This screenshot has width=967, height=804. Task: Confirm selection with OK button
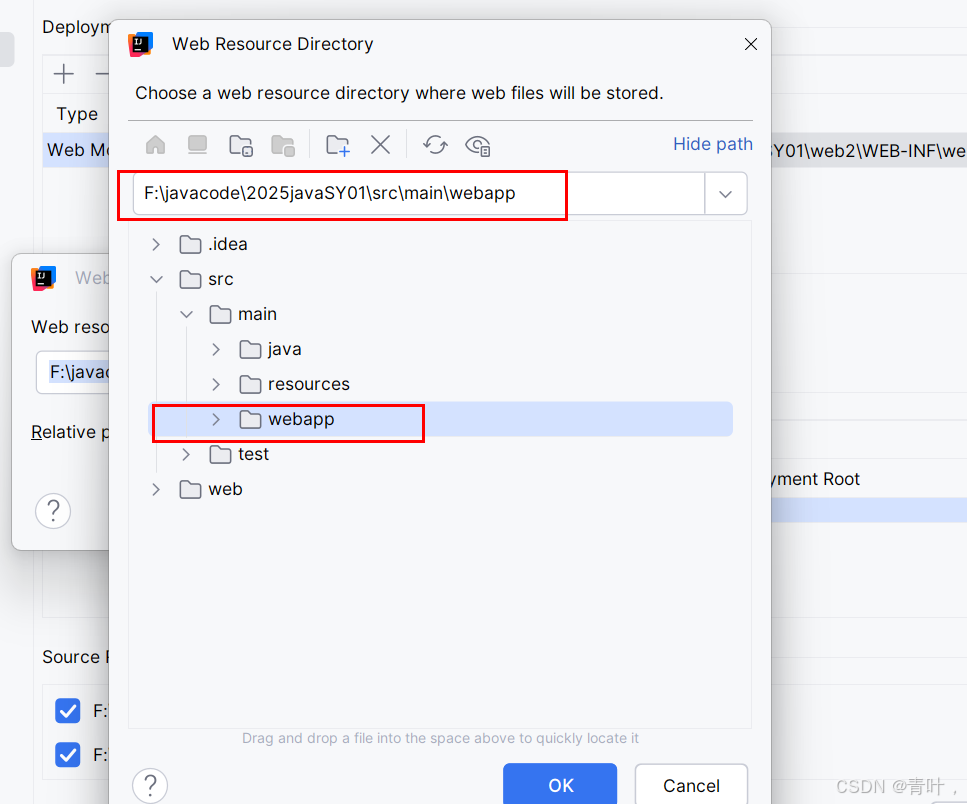(560, 784)
